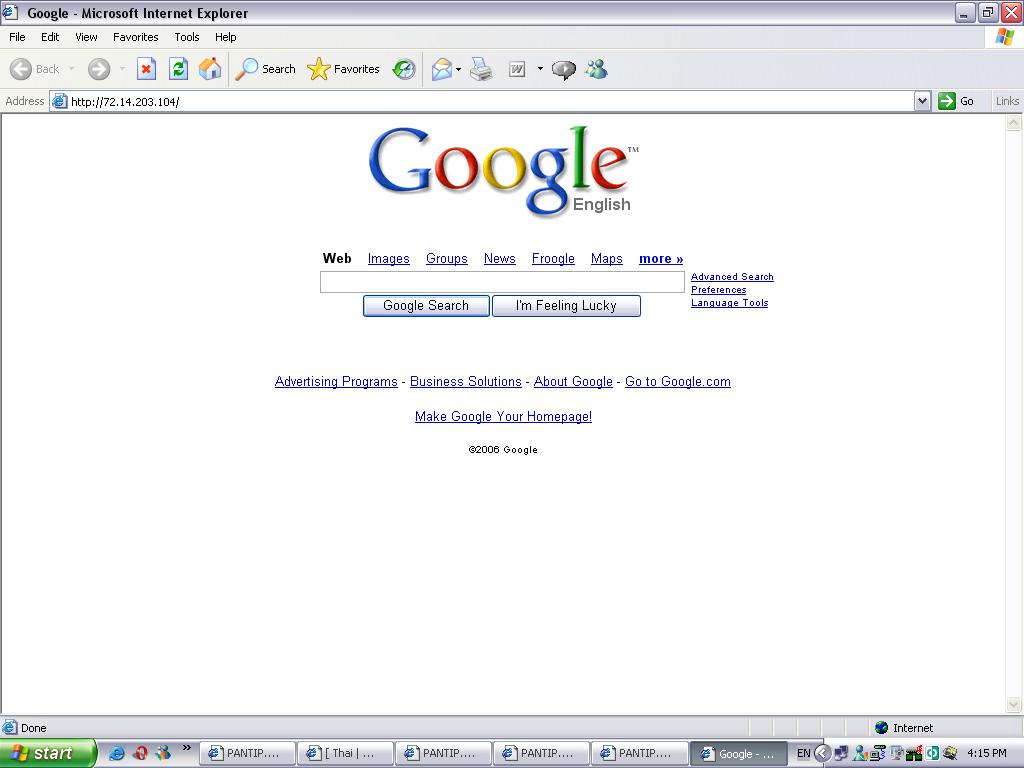
Task: Open the 'more »' link
Action: [x=661, y=259]
